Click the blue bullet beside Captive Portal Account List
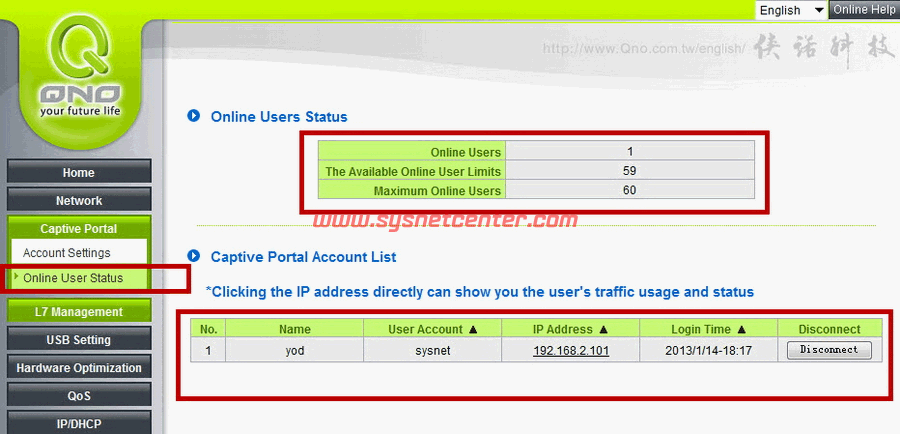The height and width of the screenshot is (434, 900). [194, 257]
